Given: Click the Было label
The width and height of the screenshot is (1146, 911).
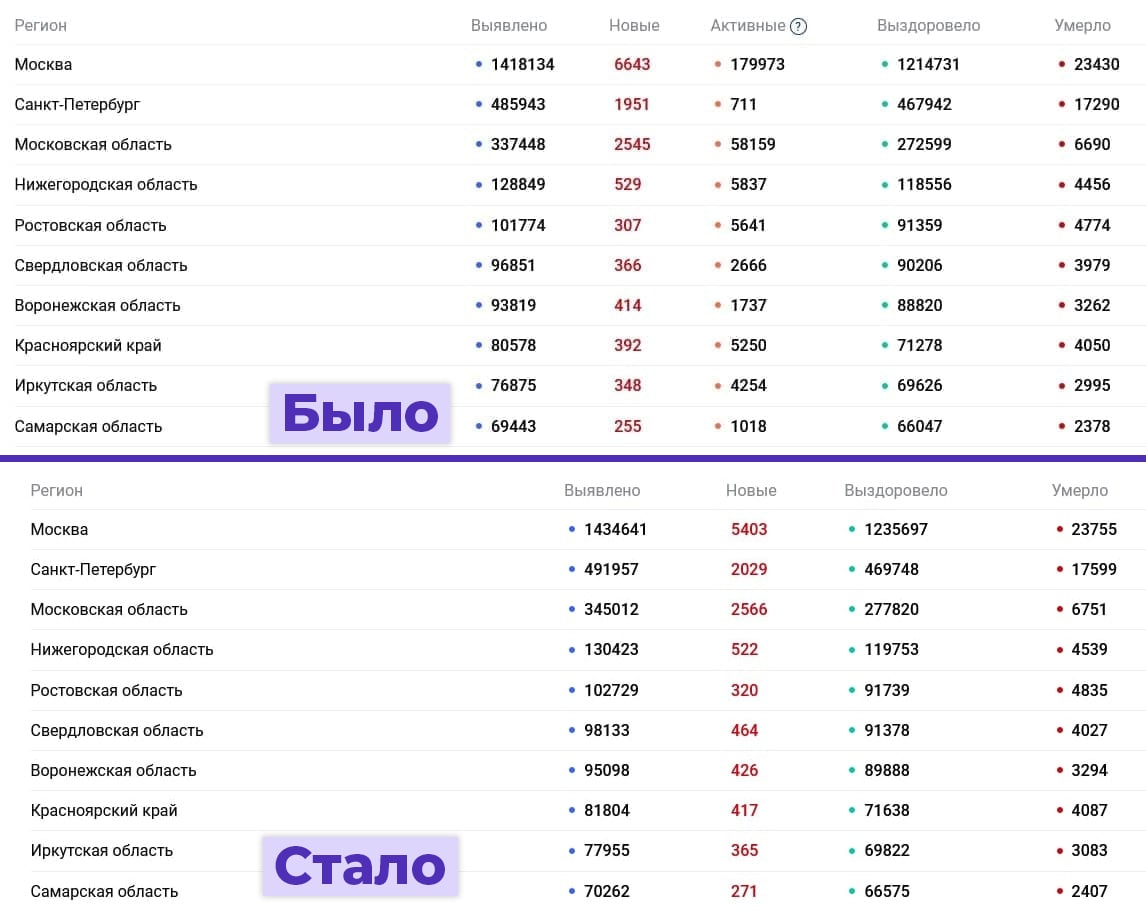Looking at the screenshot, I should (x=360, y=413).
